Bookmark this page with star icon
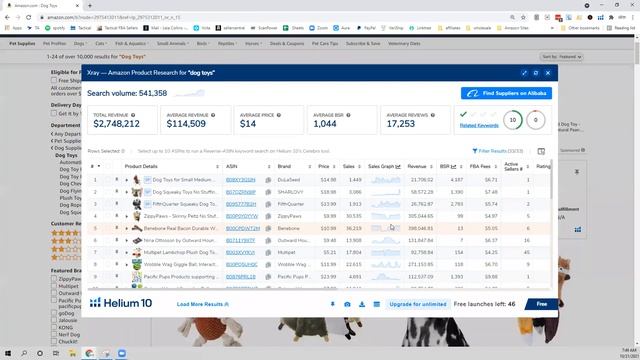 [523, 17]
